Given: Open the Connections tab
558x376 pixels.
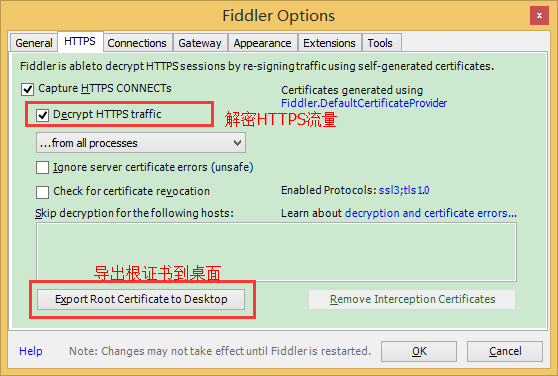Looking at the screenshot, I should point(137,43).
